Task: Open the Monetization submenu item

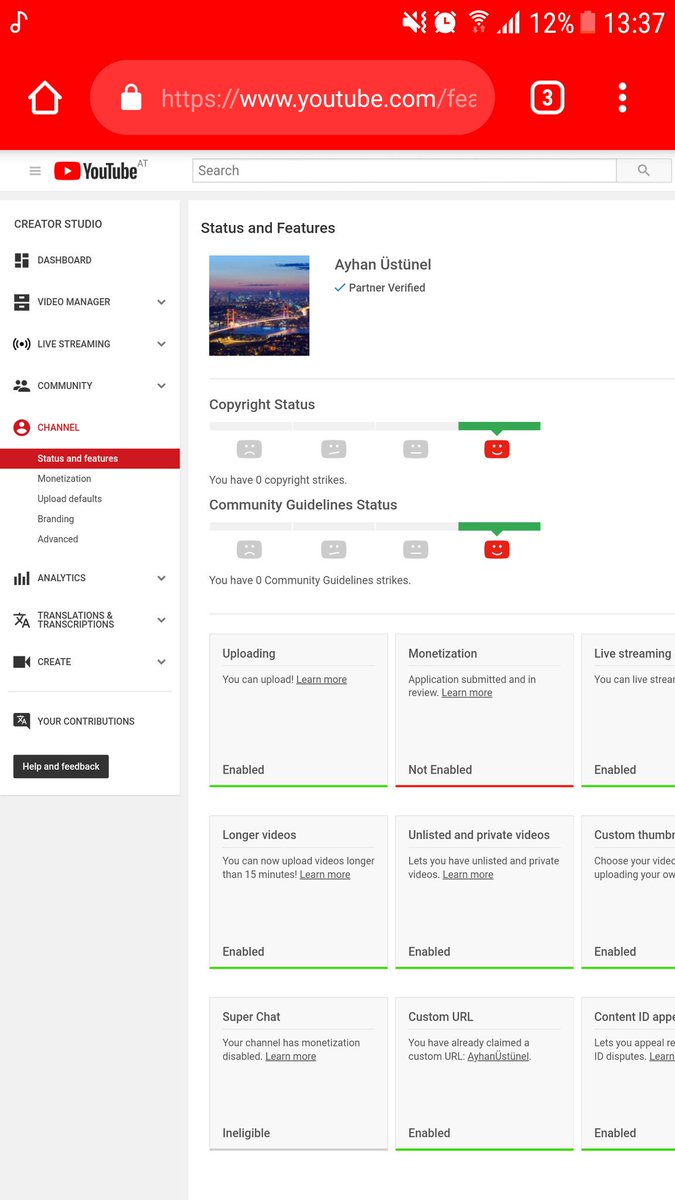Action: tap(64, 479)
